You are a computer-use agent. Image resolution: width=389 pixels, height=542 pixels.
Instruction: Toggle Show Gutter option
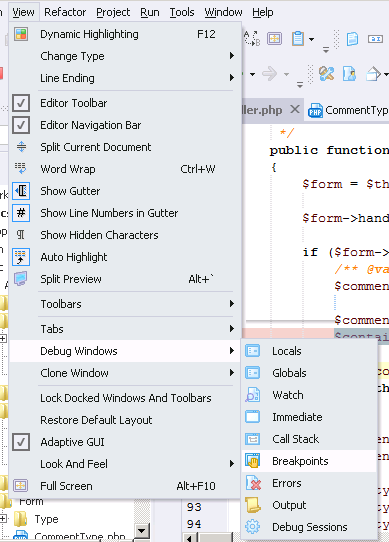tap(125, 191)
